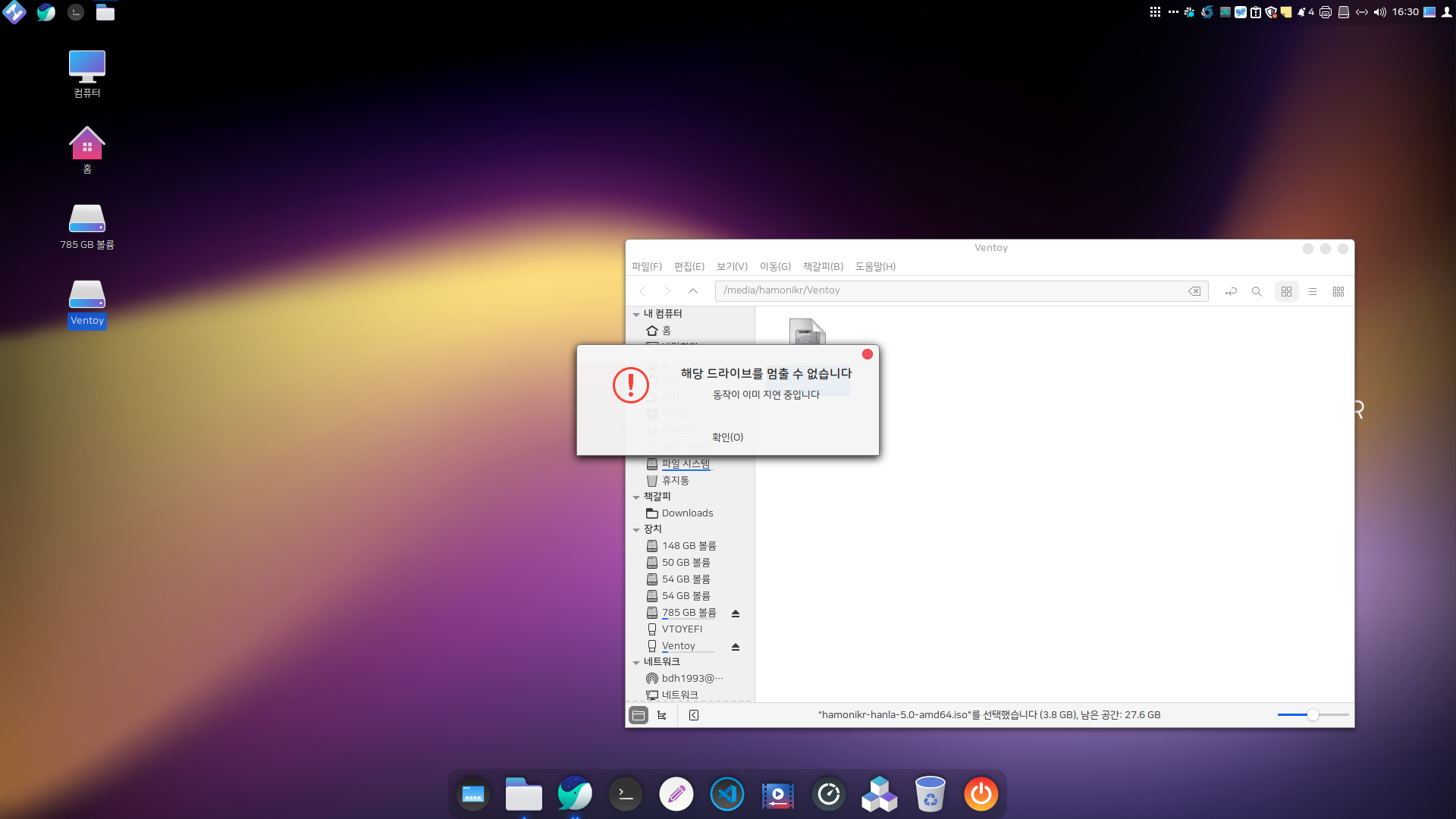Show tree view in sidebar
Image resolution: width=1456 pixels, height=819 pixels.
(x=662, y=715)
